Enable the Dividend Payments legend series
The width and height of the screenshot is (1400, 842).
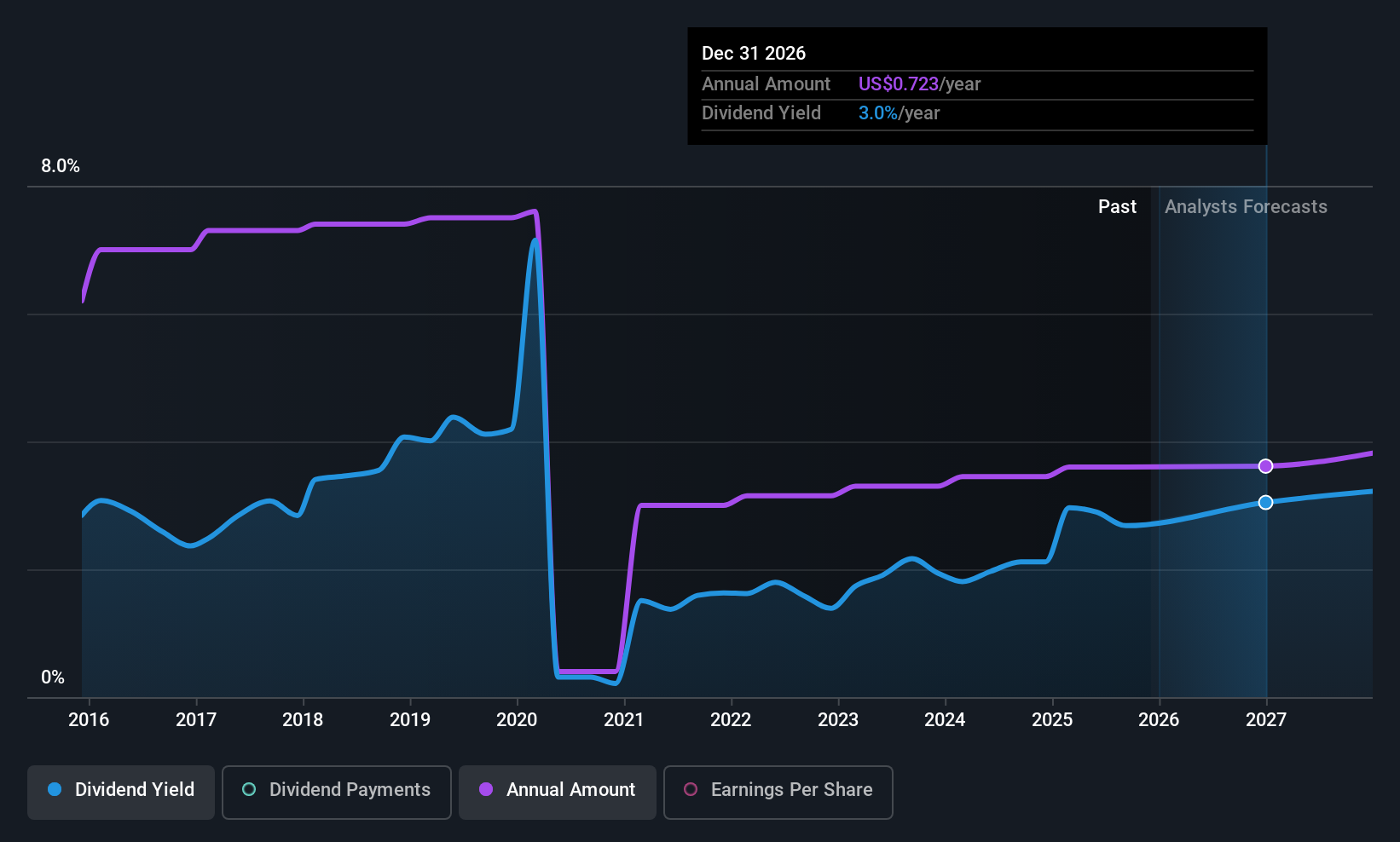337,791
